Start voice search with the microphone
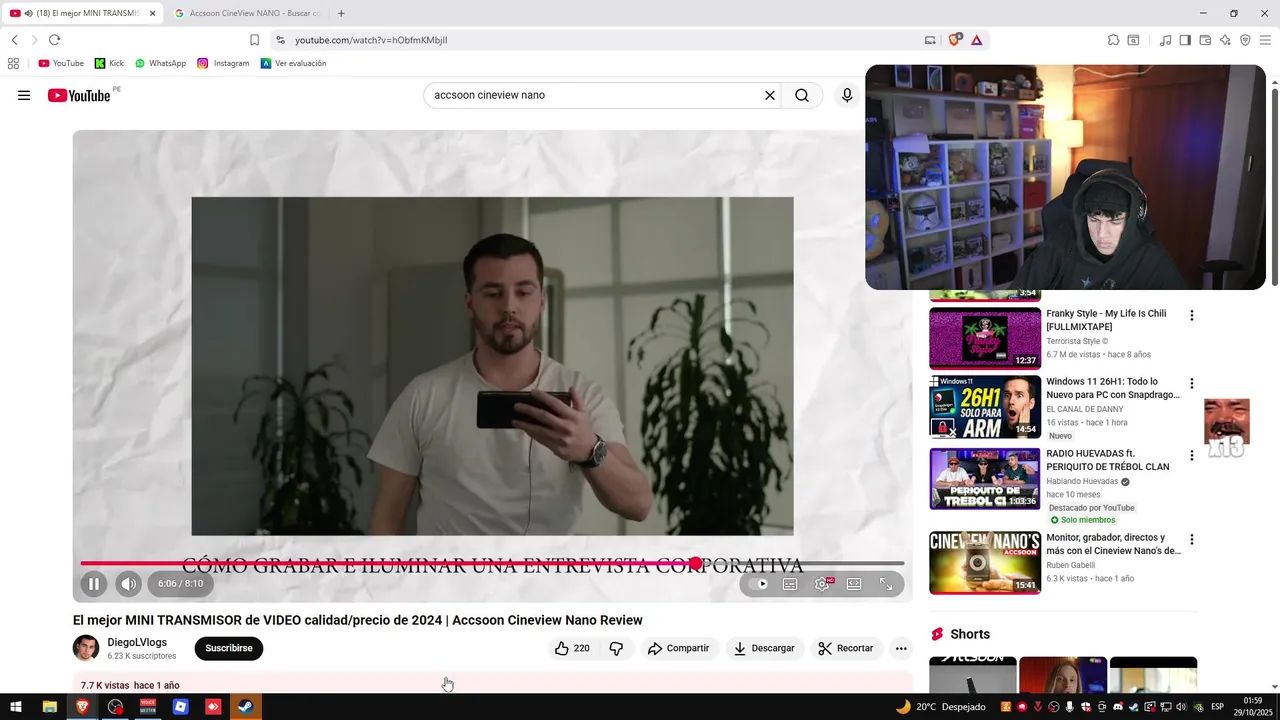This screenshot has width=1280, height=720. click(x=847, y=95)
